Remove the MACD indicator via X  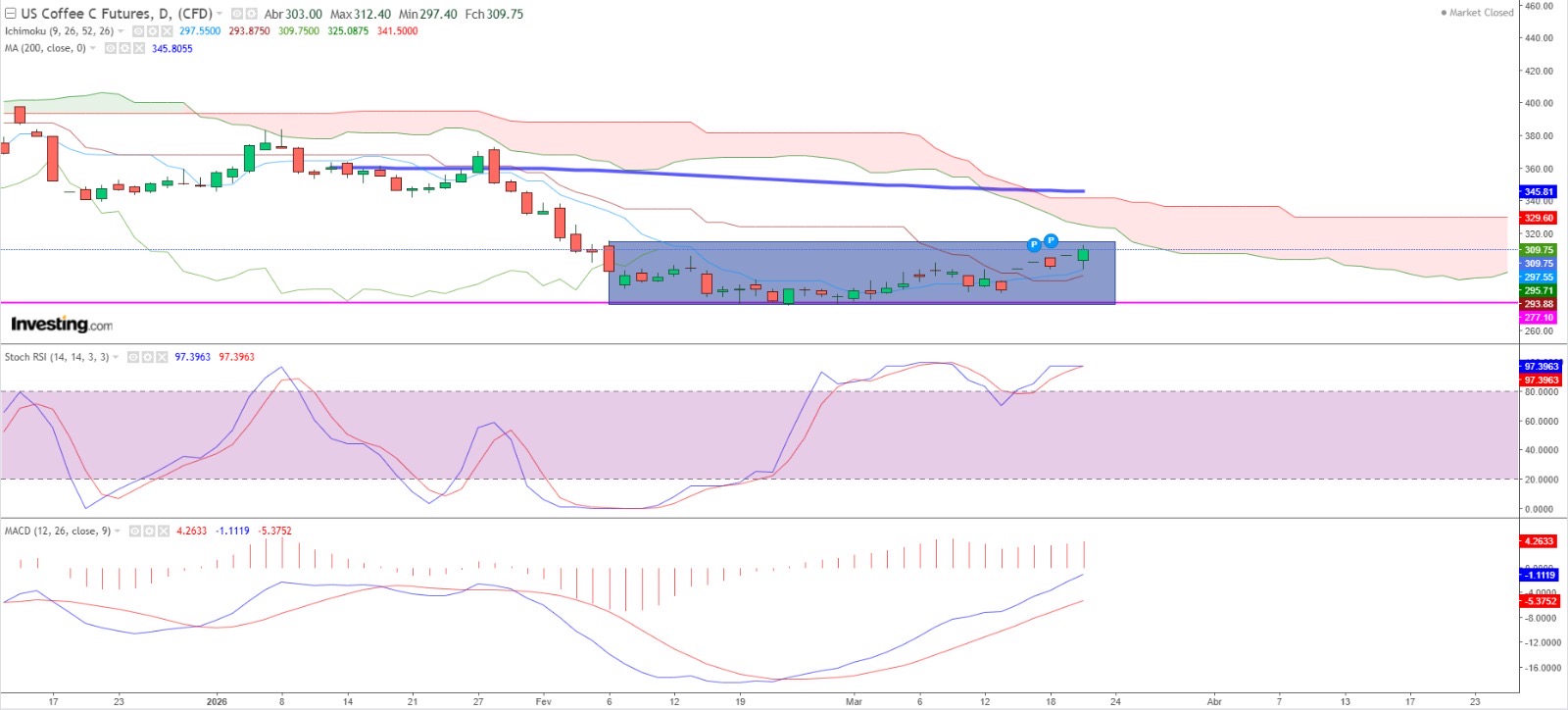[x=164, y=532]
